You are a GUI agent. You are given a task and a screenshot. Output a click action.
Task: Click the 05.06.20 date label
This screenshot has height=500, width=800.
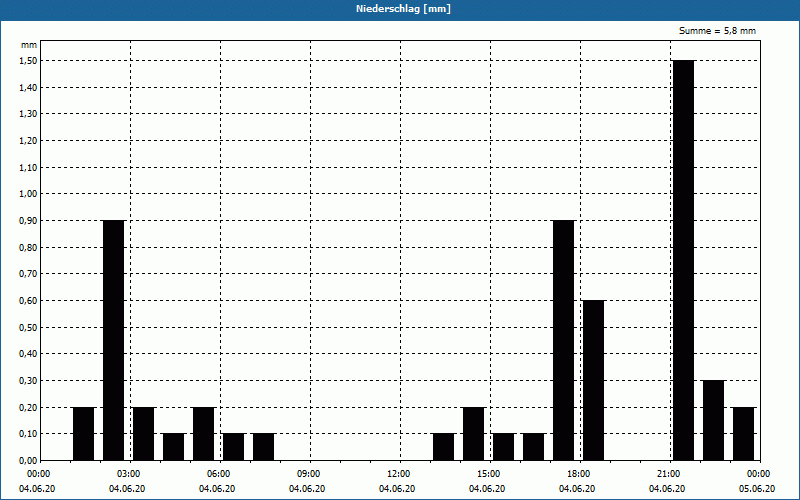pyautogui.click(x=757, y=489)
